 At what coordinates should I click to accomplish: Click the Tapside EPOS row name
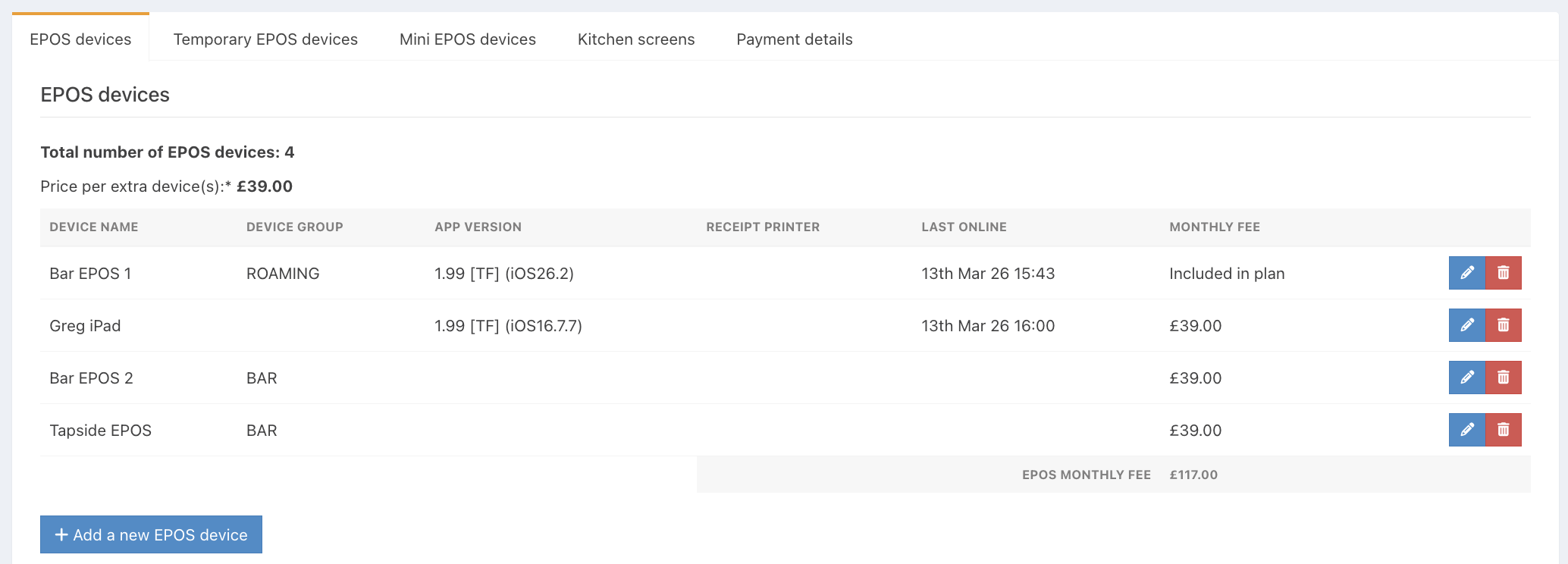(x=100, y=431)
